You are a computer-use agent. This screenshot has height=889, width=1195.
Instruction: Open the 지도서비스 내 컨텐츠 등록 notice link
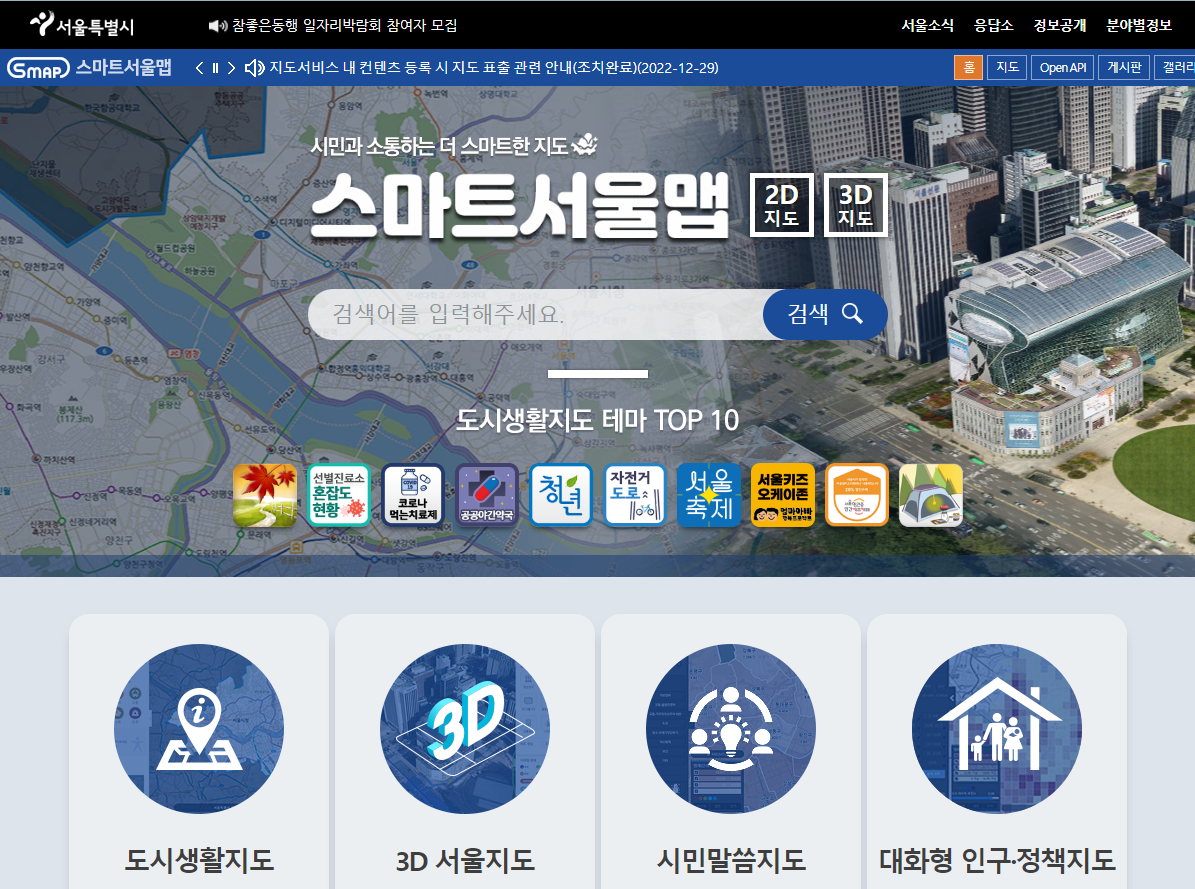pyautogui.click(x=494, y=68)
